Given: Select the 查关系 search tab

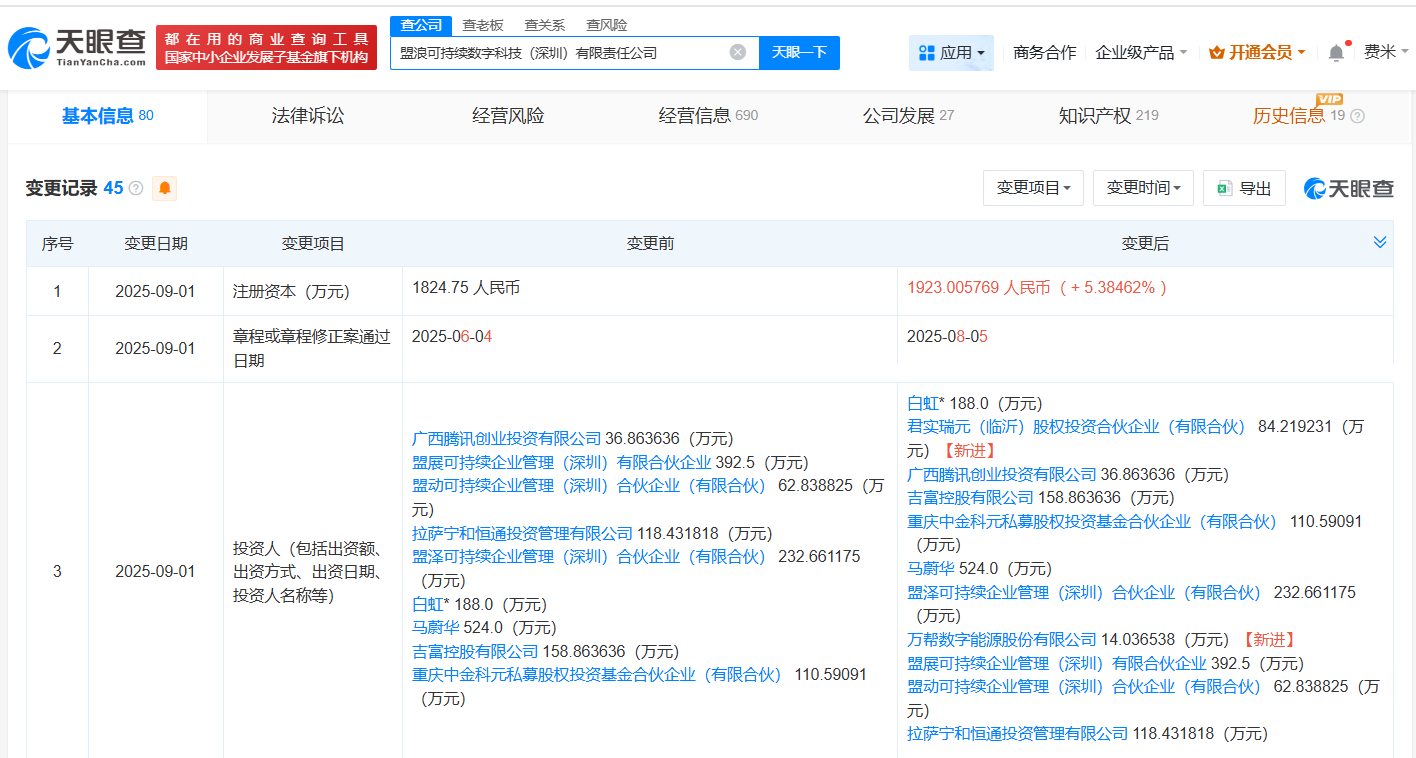Looking at the screenshot, I should tap(544, 25).
